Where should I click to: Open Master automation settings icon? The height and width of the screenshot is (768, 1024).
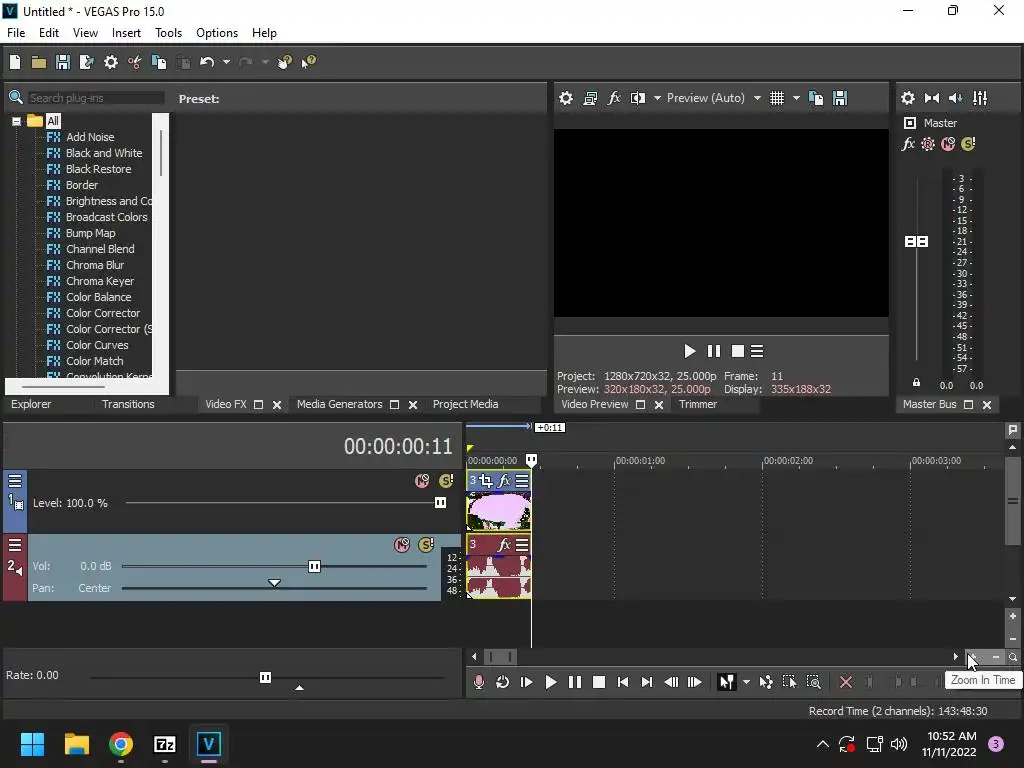coord(927,144)
